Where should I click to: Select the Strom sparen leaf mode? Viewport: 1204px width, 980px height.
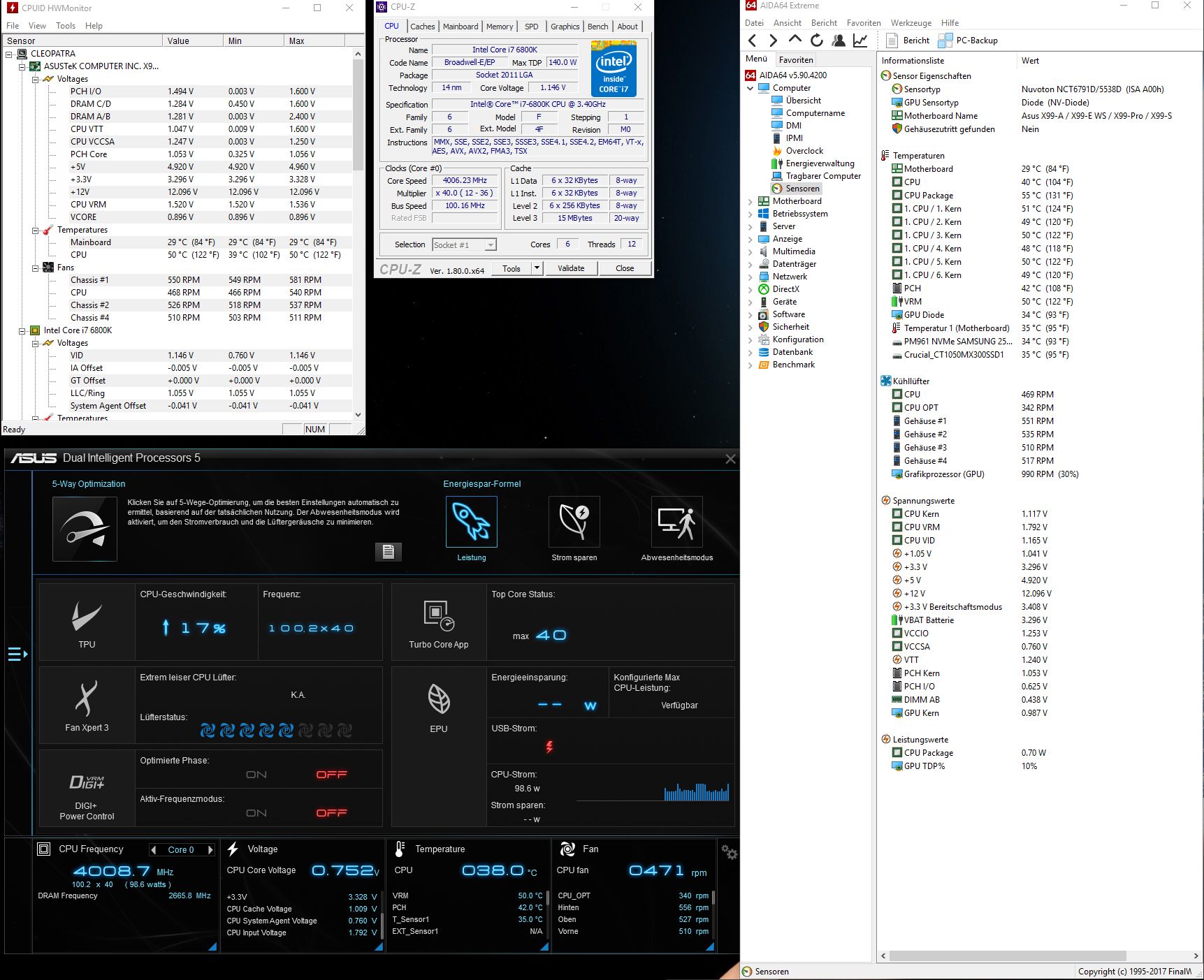pyautogui.click(x=574, y=522)
